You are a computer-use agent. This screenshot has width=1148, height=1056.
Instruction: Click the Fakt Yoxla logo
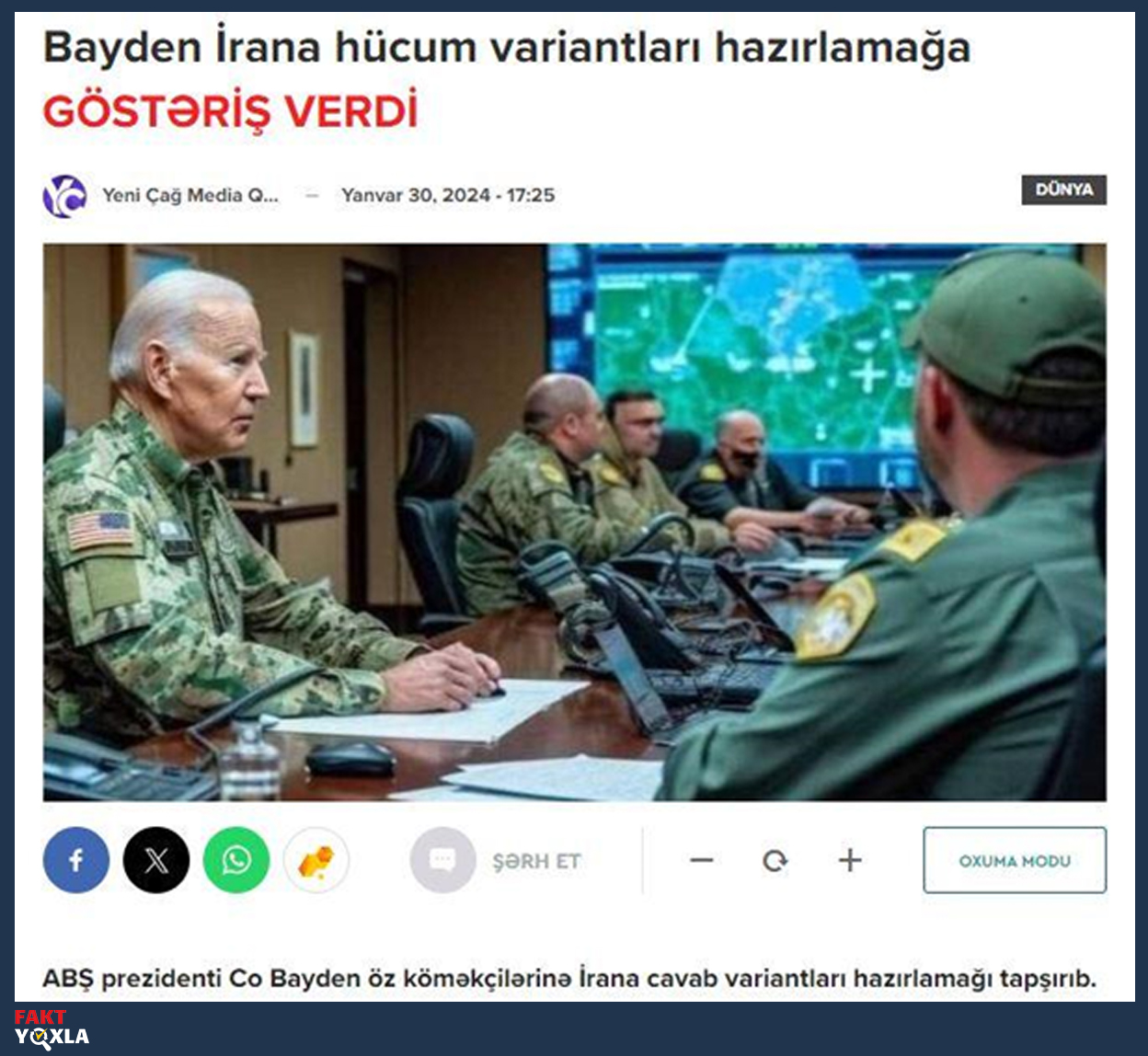[x=52, y=1027]
